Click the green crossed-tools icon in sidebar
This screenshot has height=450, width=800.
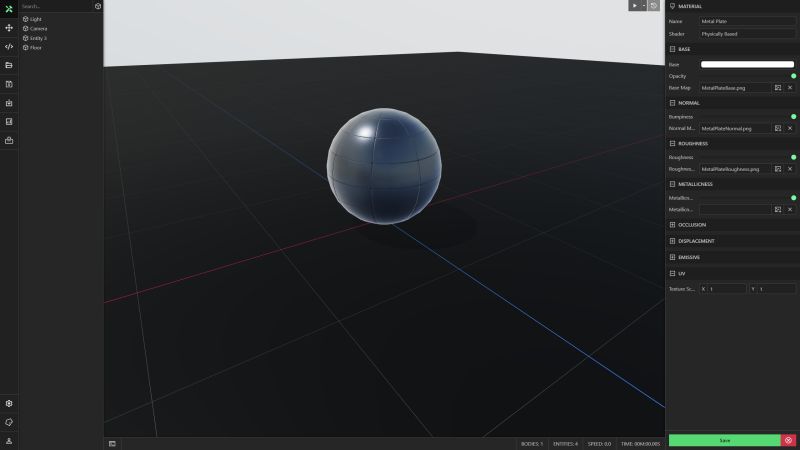point(9,9)
